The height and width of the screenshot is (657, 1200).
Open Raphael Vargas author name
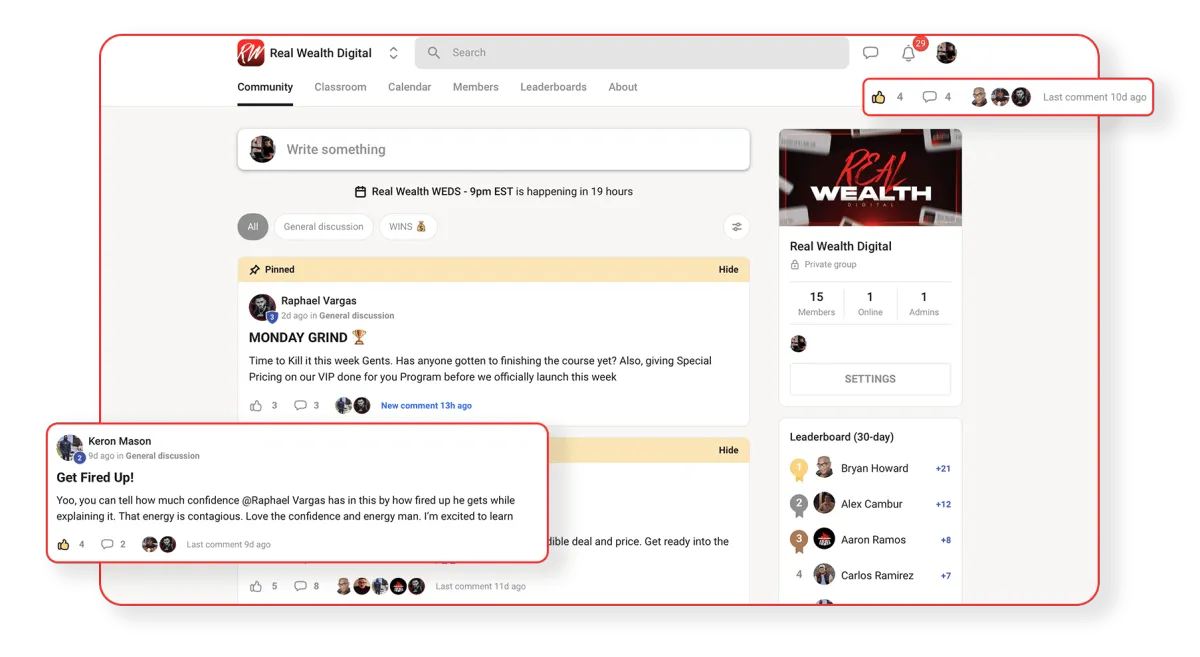coord(318,300)
